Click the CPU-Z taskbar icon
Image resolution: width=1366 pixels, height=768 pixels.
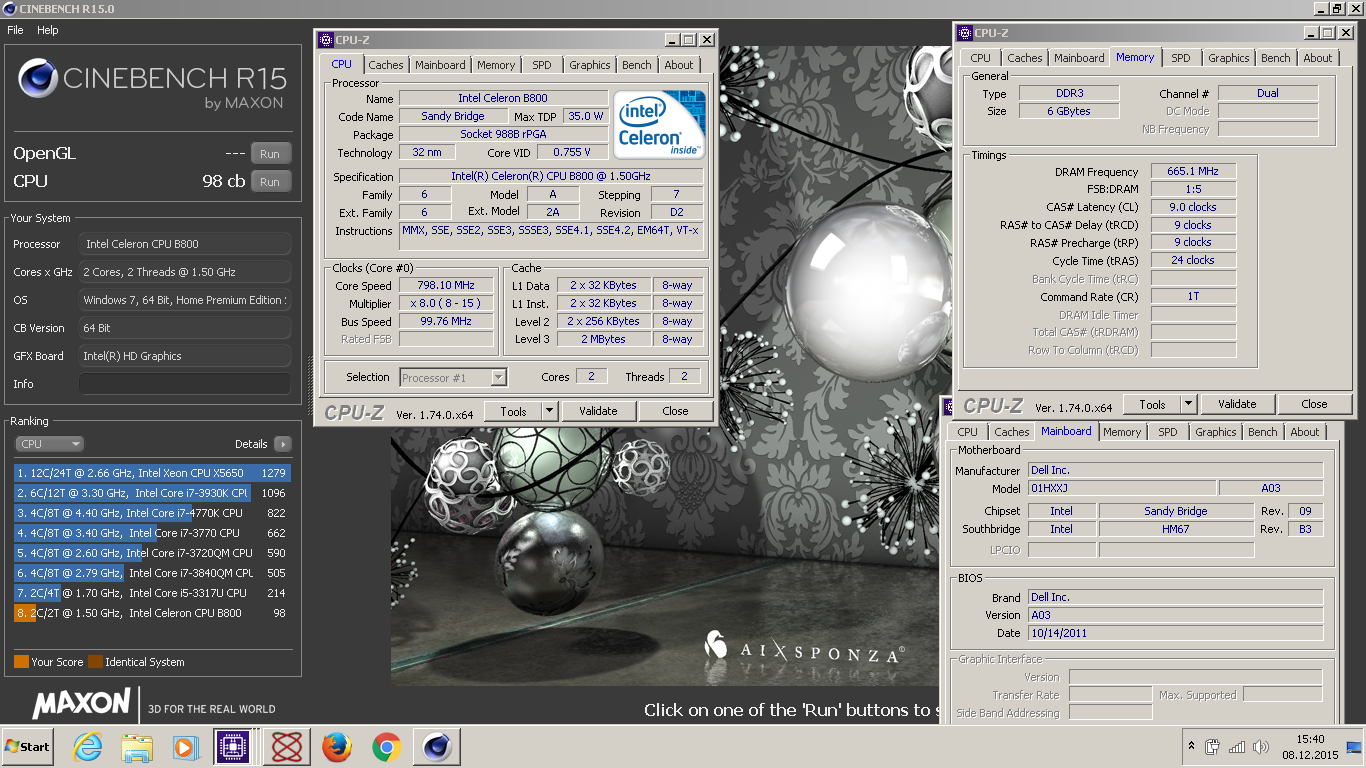pyautogui.click(x=233, y=747)
